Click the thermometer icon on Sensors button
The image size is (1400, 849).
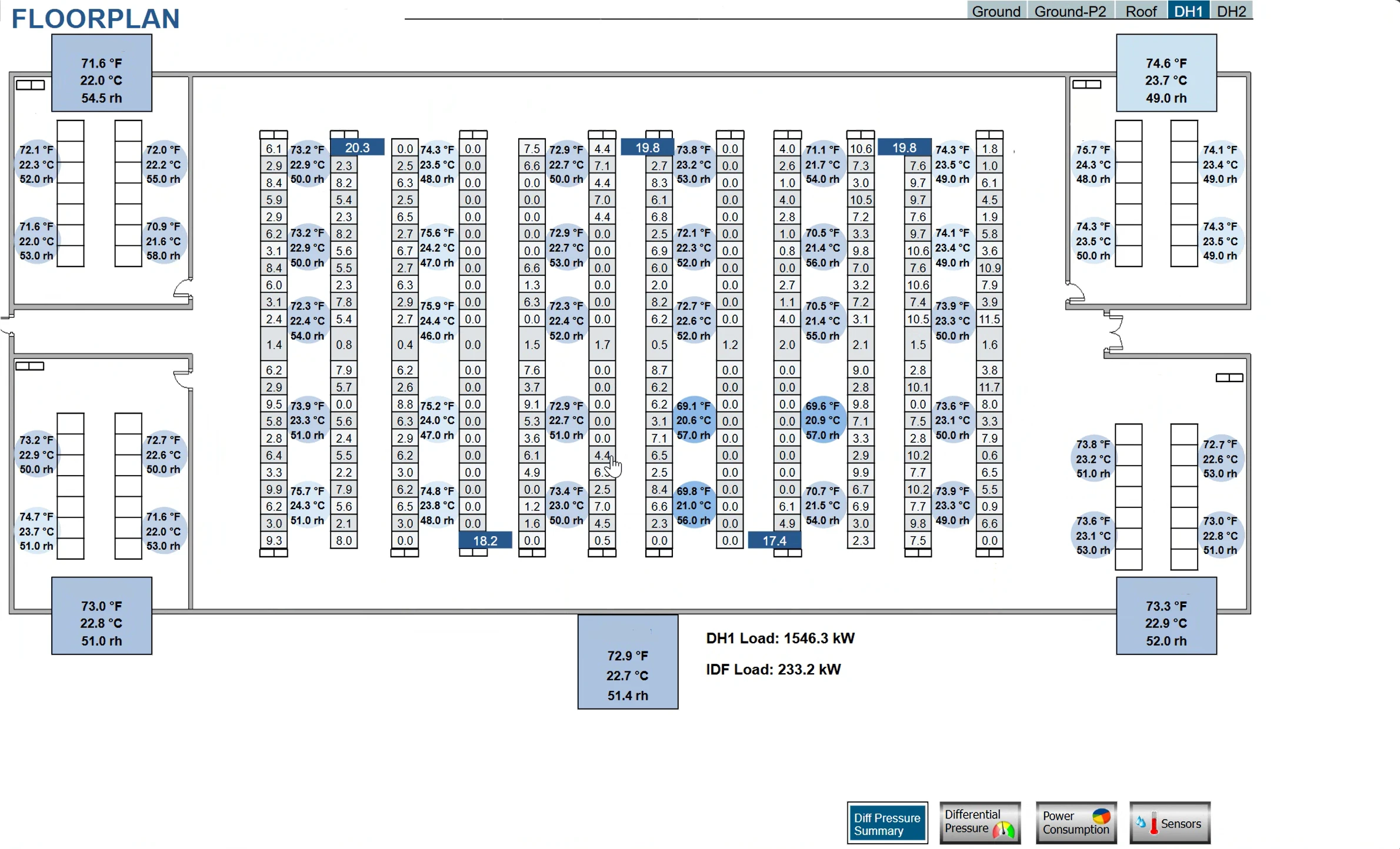[1154, 823]
